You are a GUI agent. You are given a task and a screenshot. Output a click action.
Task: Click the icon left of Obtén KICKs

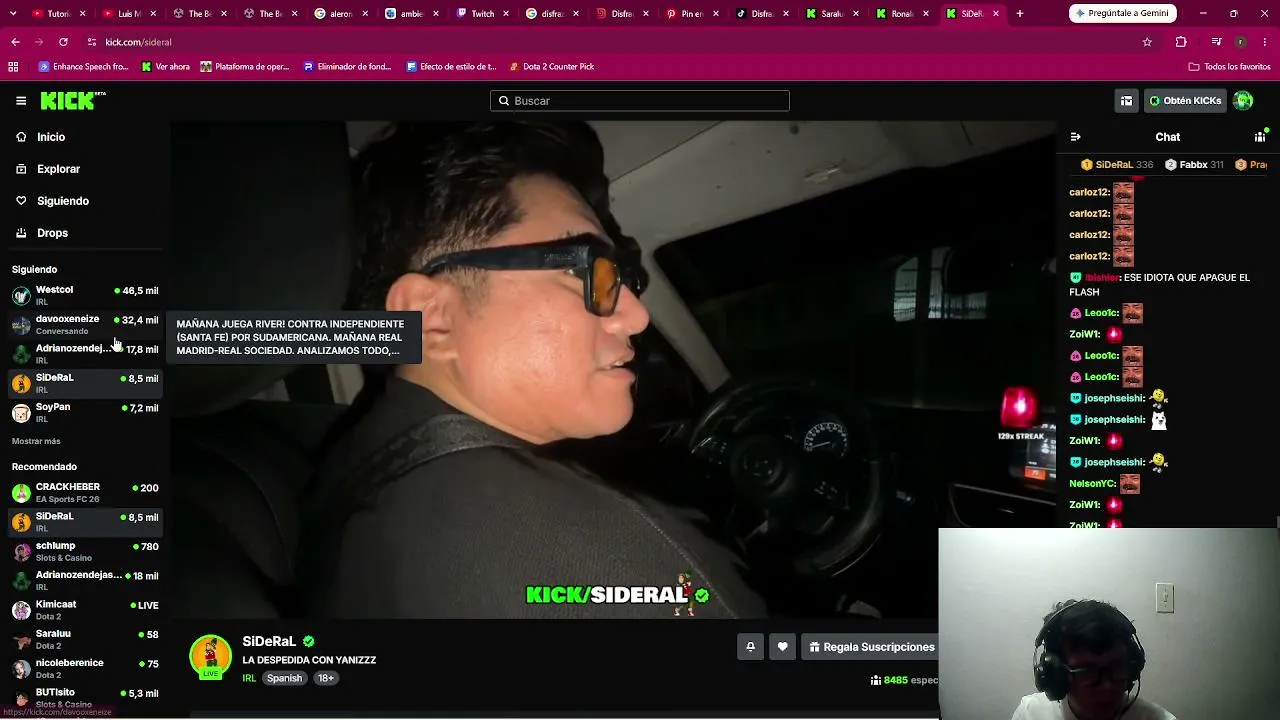coord(1126,101)
